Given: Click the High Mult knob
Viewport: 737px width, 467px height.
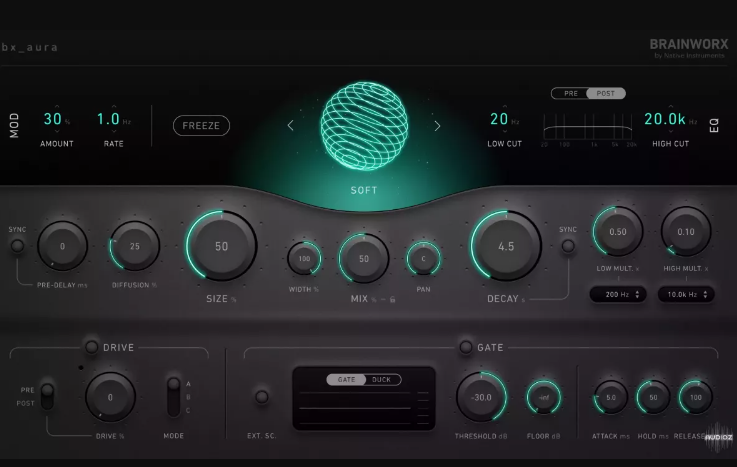Looking at the screenshot, I should [x=686, y=232].
